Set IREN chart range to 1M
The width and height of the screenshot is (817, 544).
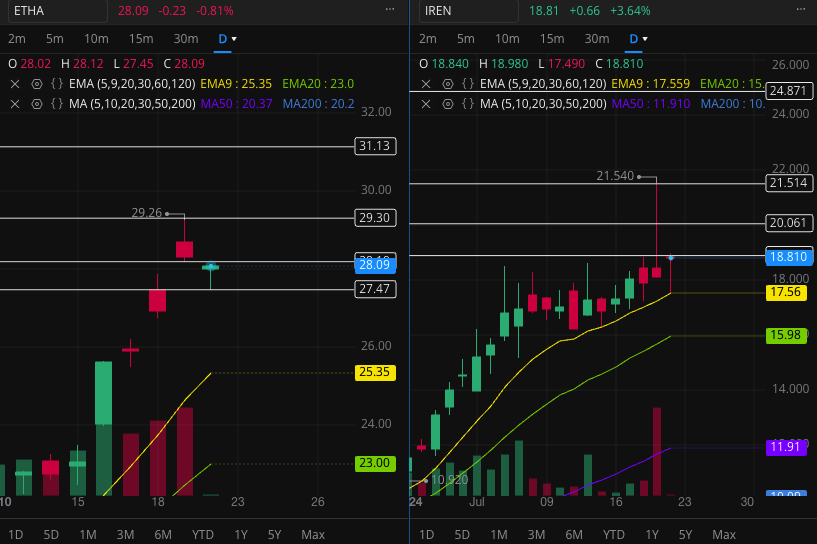pyautogui.click(x=499, y=535)
